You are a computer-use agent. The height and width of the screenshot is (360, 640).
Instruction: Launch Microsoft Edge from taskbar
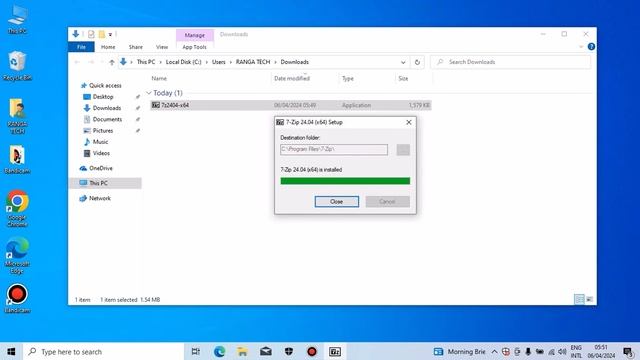[x=219, y=351]
